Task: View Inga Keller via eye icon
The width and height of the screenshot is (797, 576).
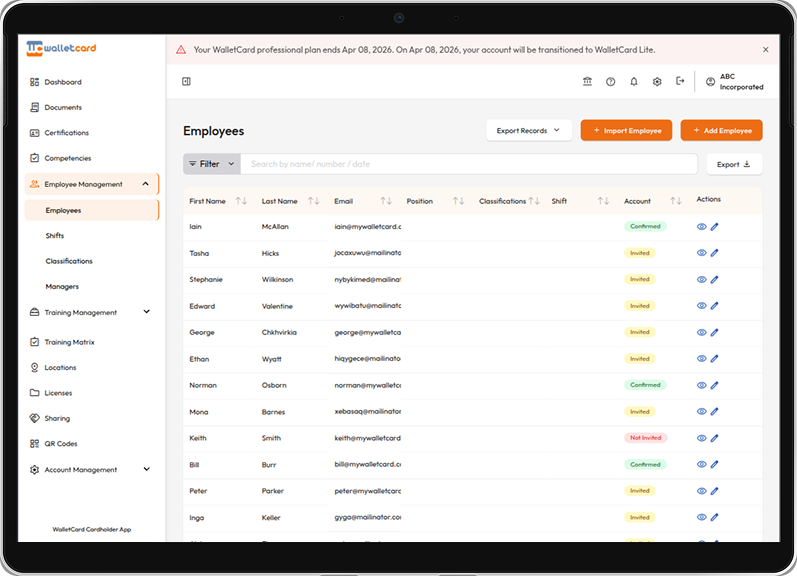Action: click(701, 517)
